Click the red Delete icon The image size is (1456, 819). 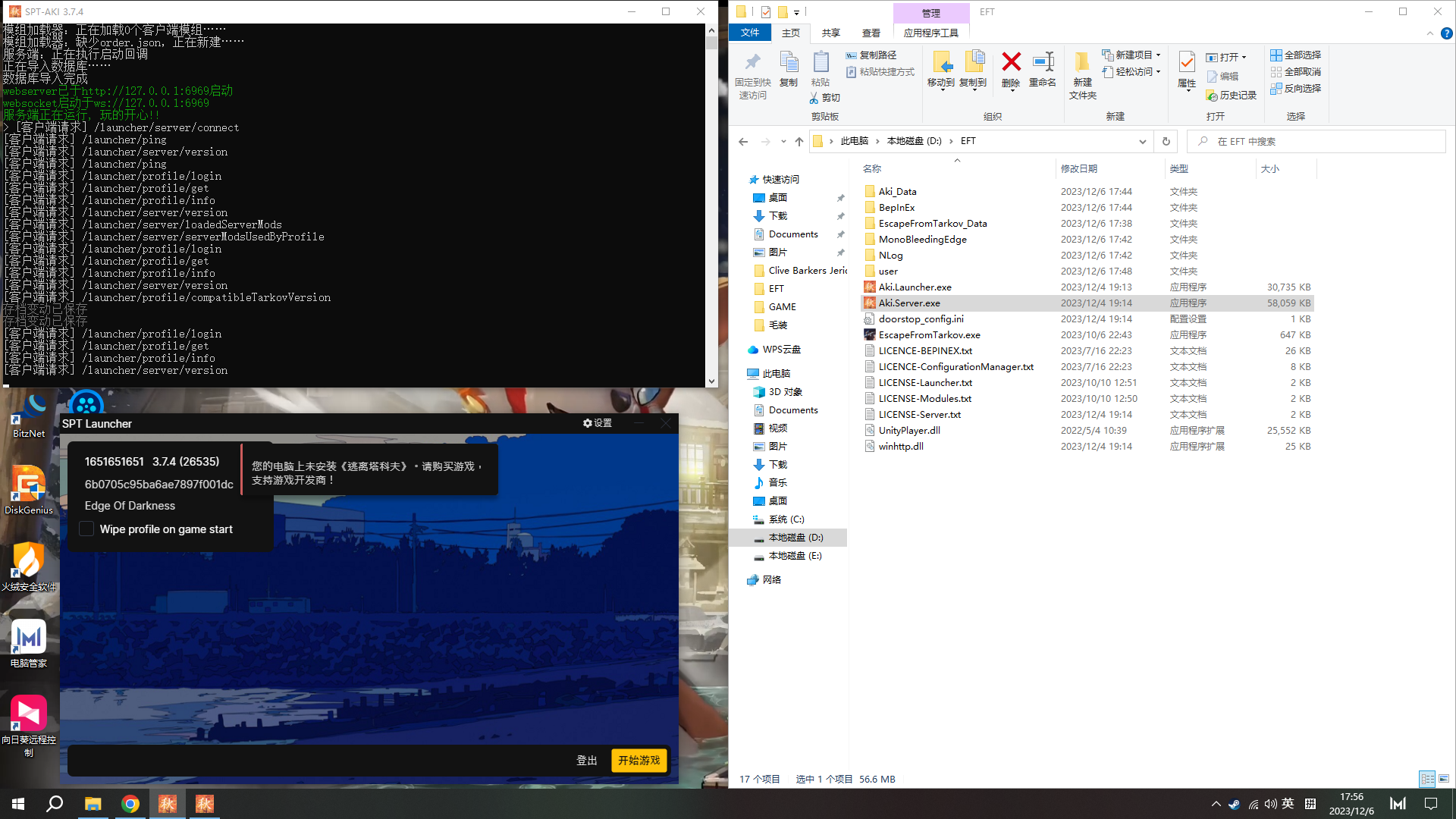(1011, 61)
